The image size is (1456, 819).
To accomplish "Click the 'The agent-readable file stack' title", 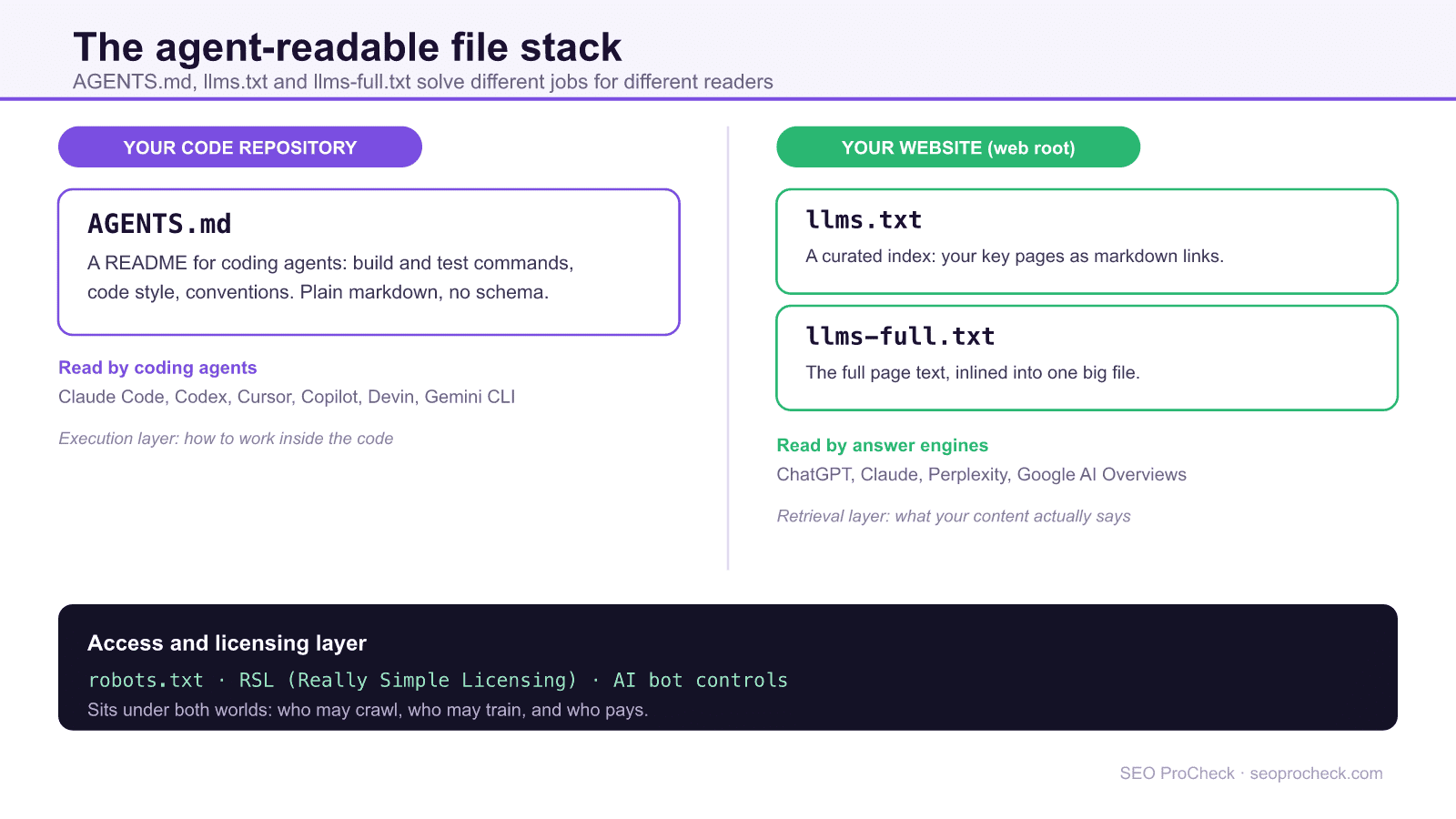I will point(347,47).
